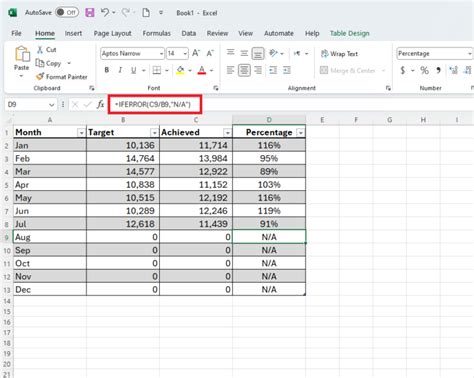The width and height of the screenshot is (474, 378).
Task: Open the Customize Quick Access Toolbar arrow
Action: [161, 13]
